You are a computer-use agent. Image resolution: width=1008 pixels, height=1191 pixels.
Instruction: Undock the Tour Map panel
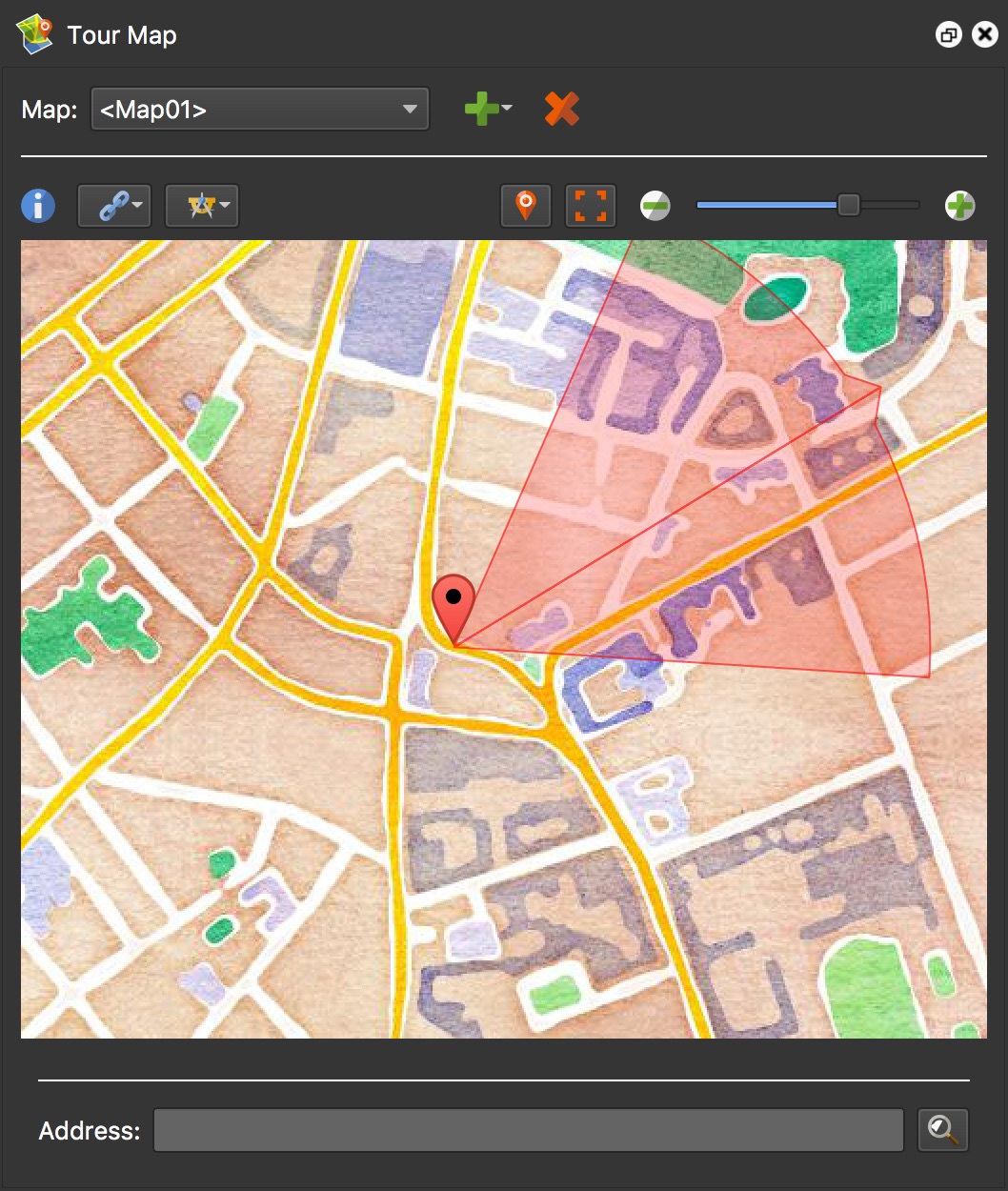pos(948,35)
